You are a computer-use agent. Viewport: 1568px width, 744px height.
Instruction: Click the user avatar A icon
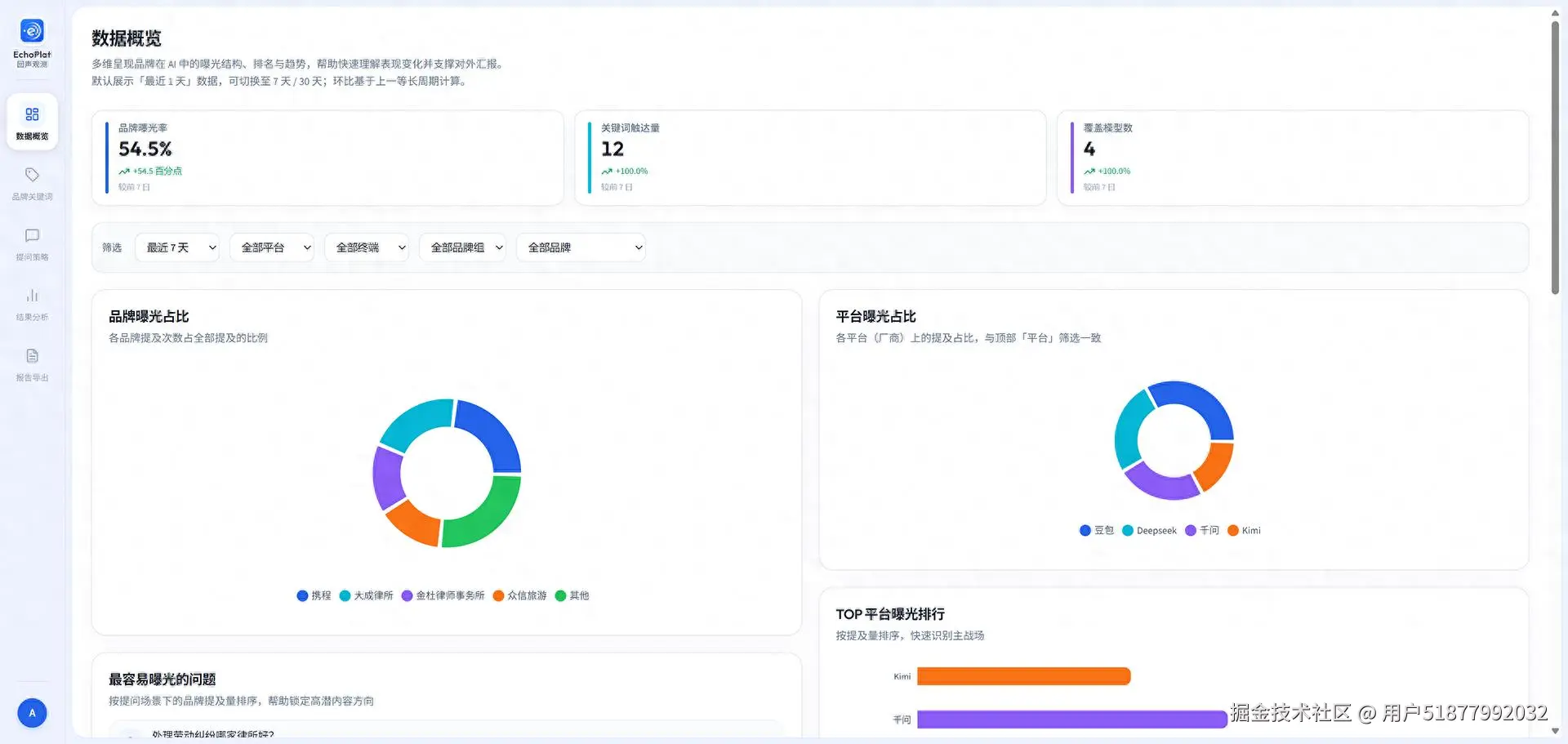click(x=32, y=713)
